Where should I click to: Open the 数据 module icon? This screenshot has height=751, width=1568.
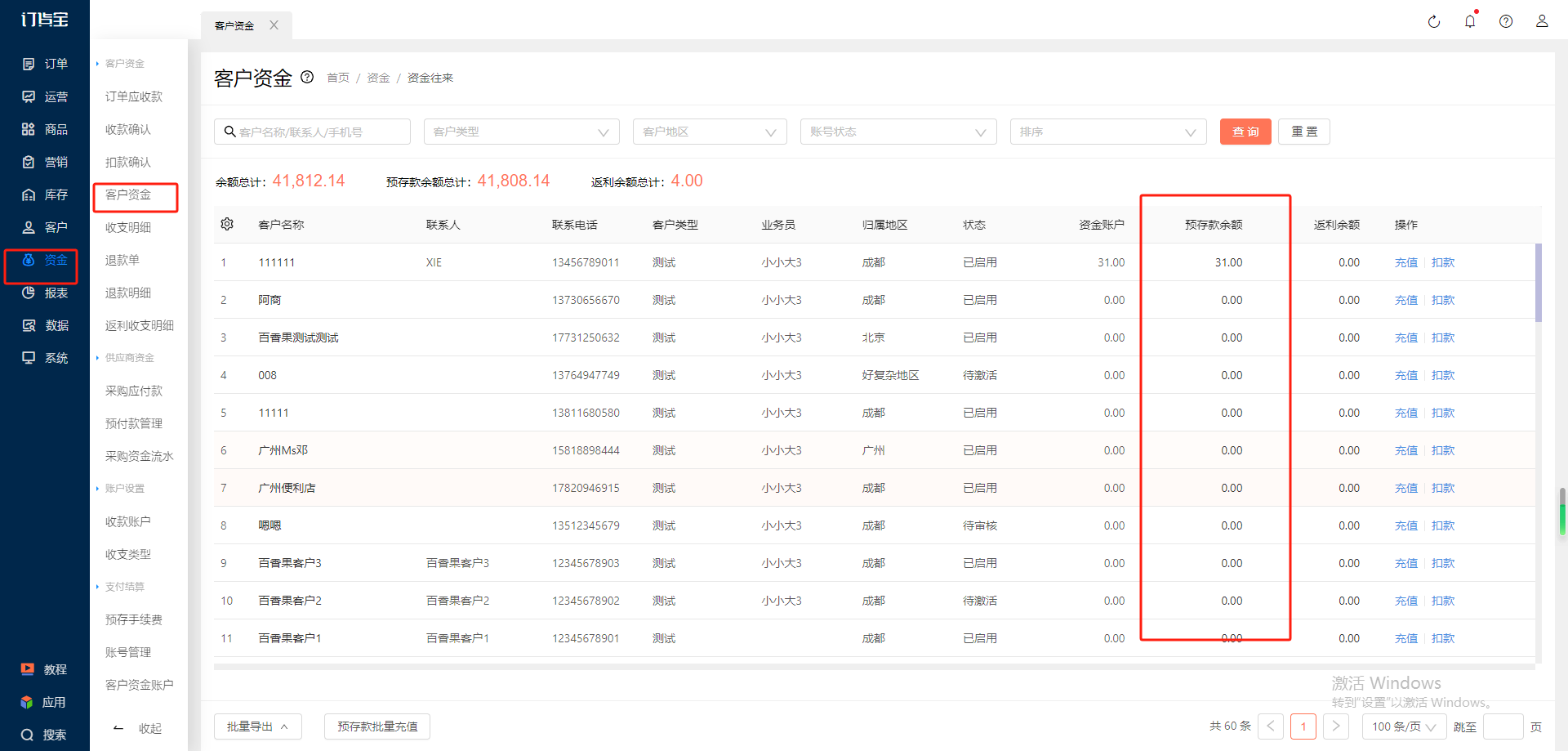29,325
